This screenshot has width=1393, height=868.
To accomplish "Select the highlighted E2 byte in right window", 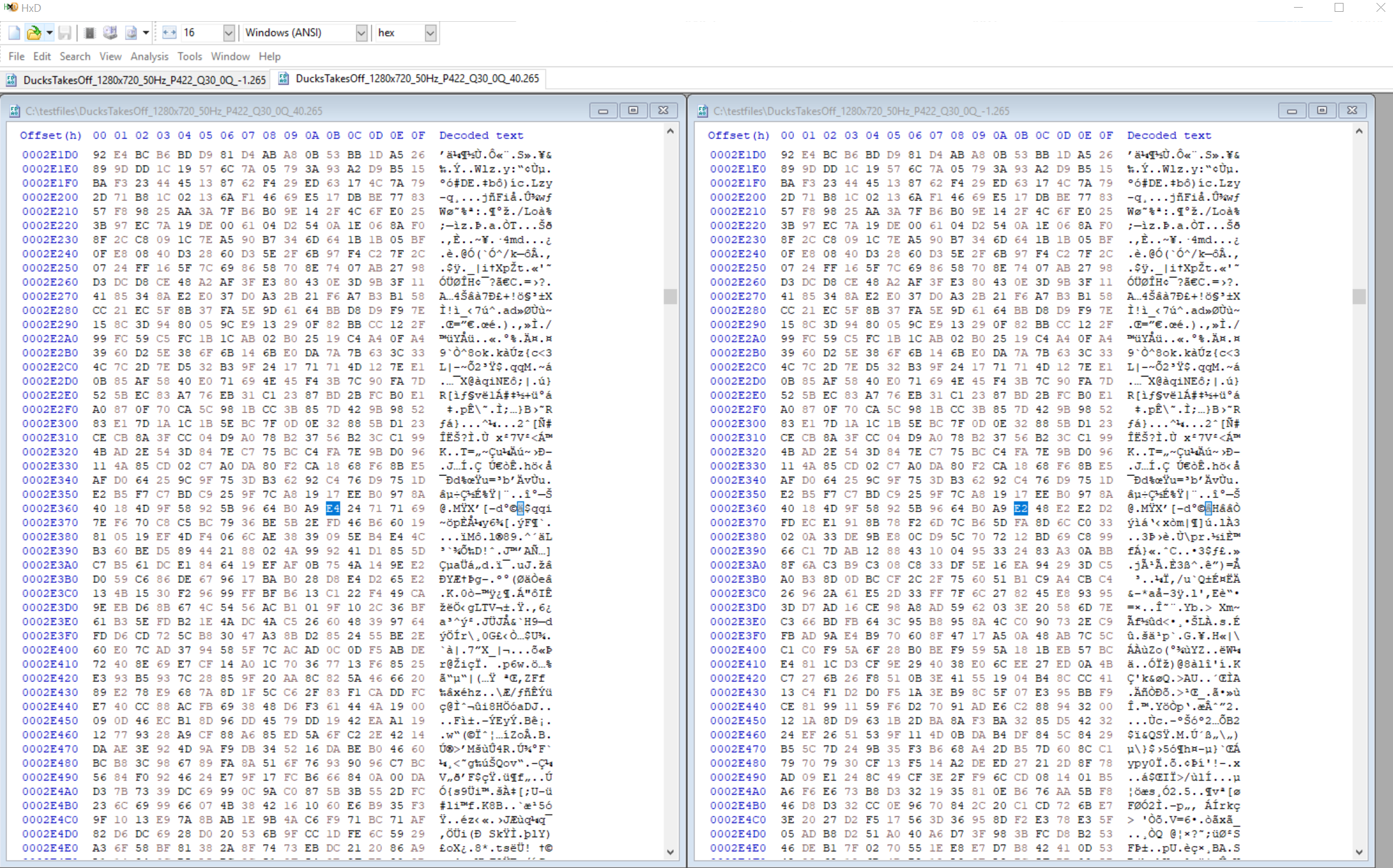I will (1020, 508).
